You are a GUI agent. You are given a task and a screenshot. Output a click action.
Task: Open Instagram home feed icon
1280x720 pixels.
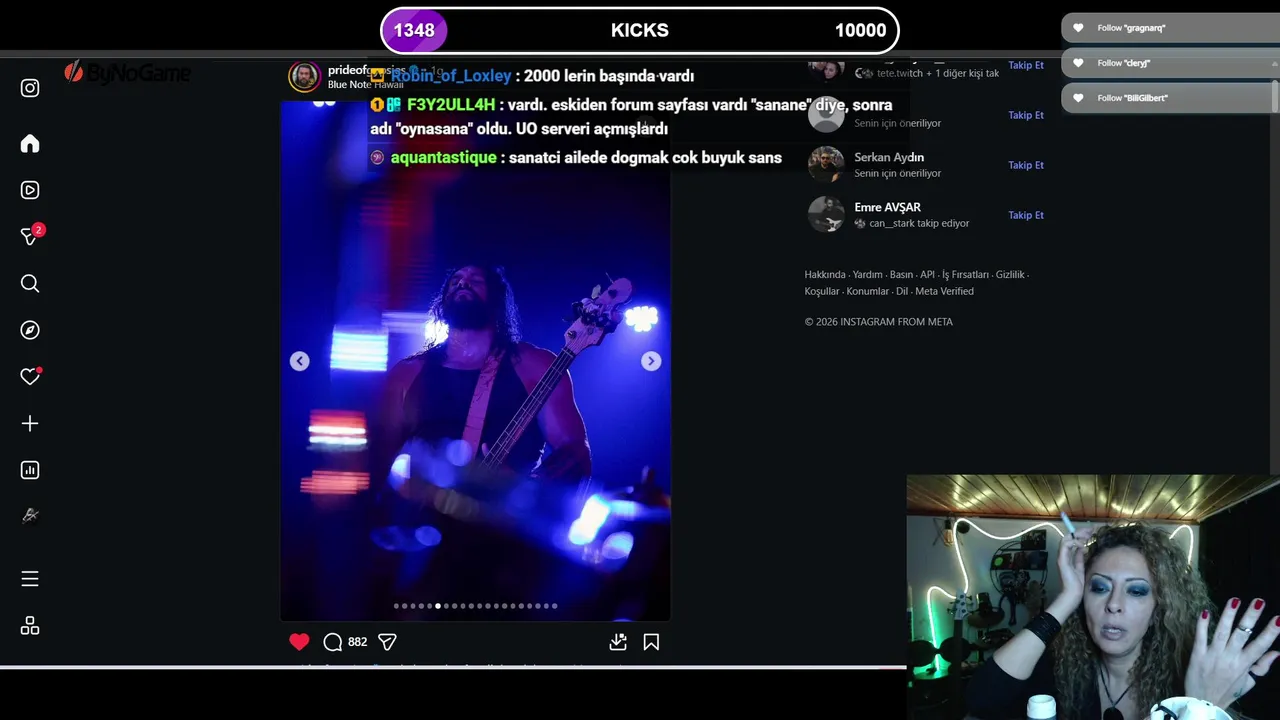30,143
